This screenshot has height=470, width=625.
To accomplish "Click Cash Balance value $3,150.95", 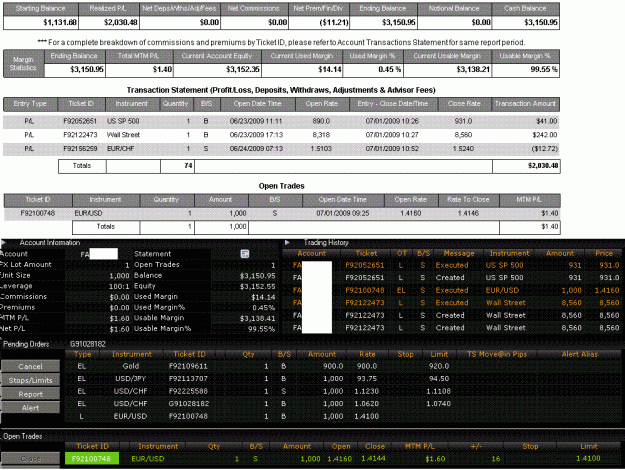I will (x=540, y=22).
